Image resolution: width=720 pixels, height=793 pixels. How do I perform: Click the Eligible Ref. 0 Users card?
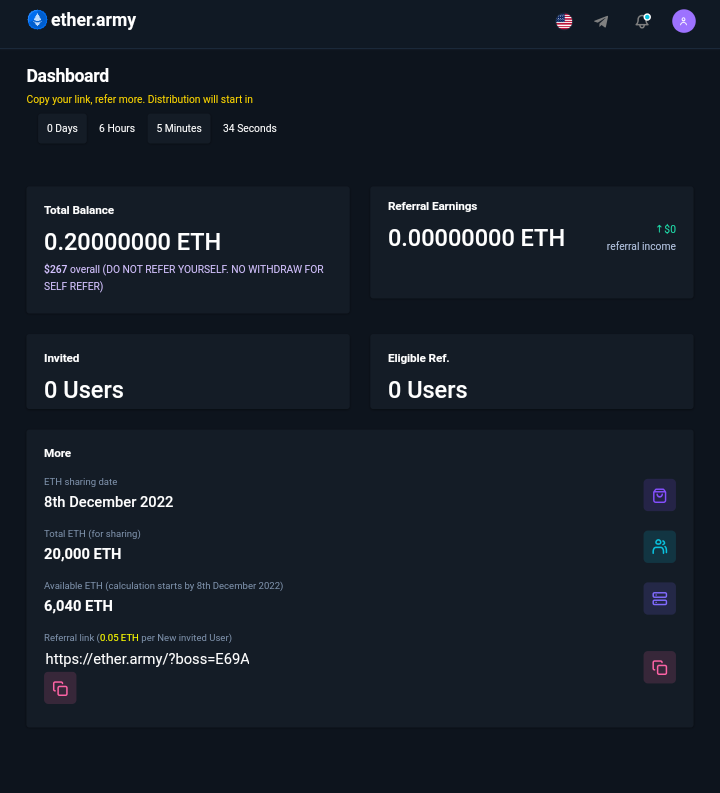pos(532,371)
